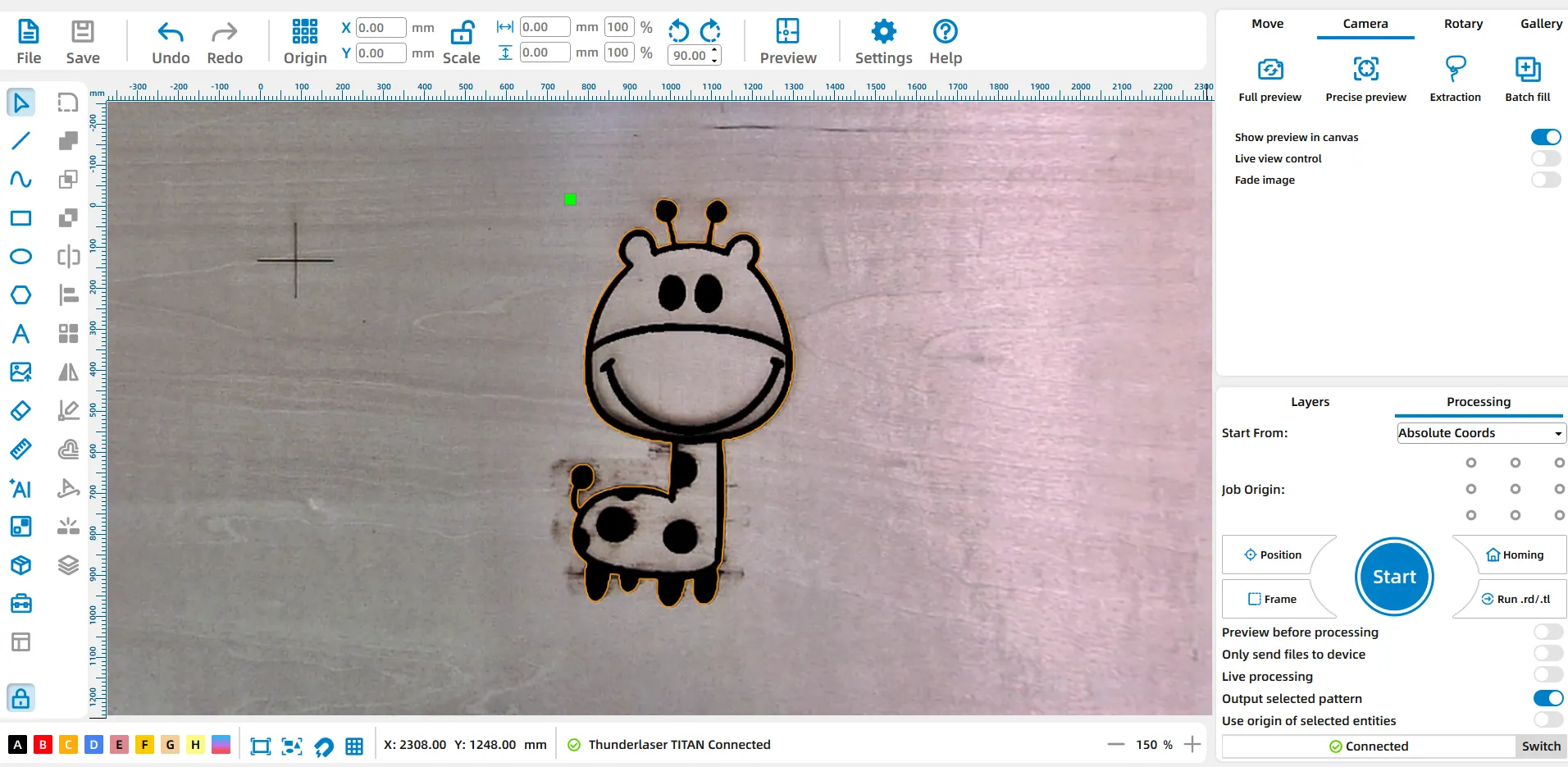This screenshot has width=1568, height=767.
Task: Enable Live view control toggle
Action: [x=1545, y=158]
